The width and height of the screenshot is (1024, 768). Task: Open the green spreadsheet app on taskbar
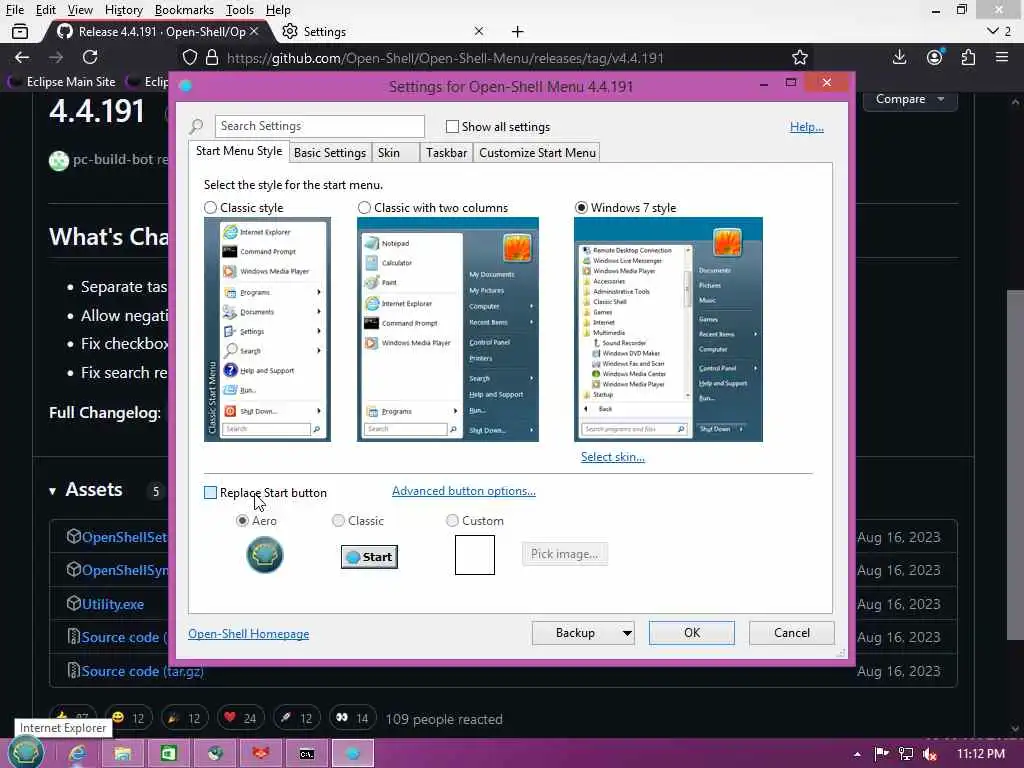pos(168,754)
